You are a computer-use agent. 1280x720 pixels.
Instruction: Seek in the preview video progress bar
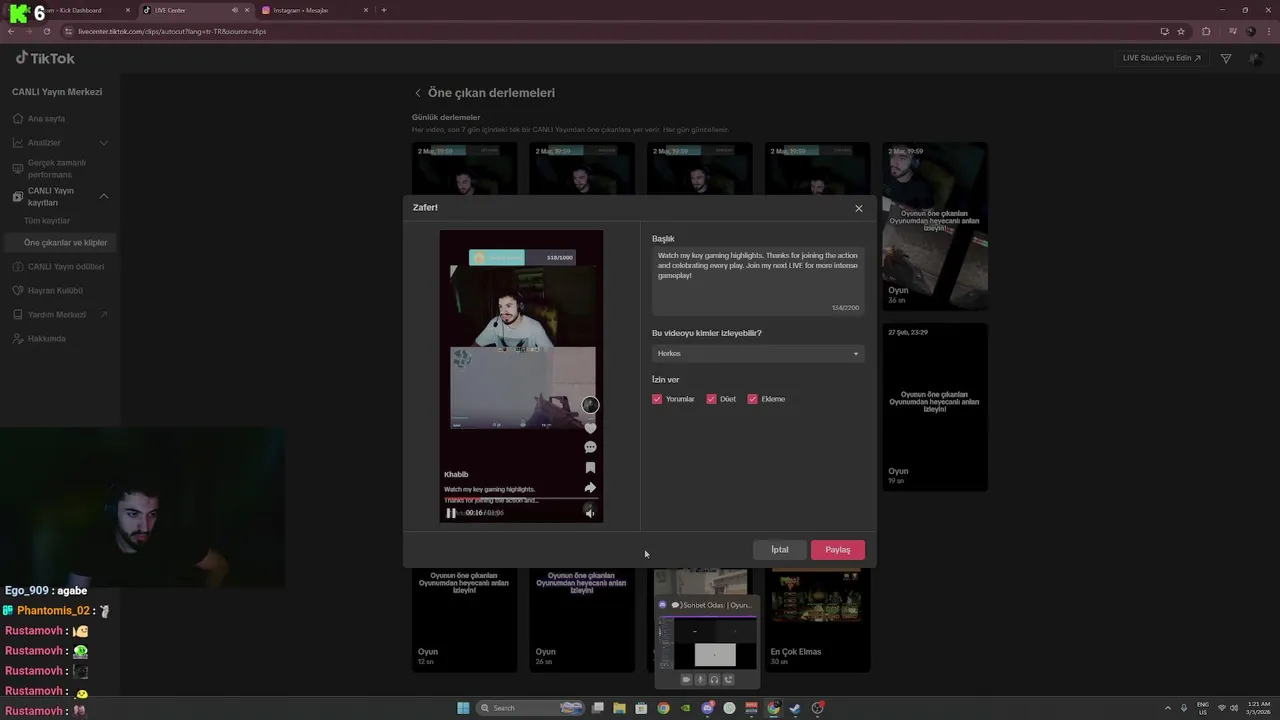click(521, 498)
